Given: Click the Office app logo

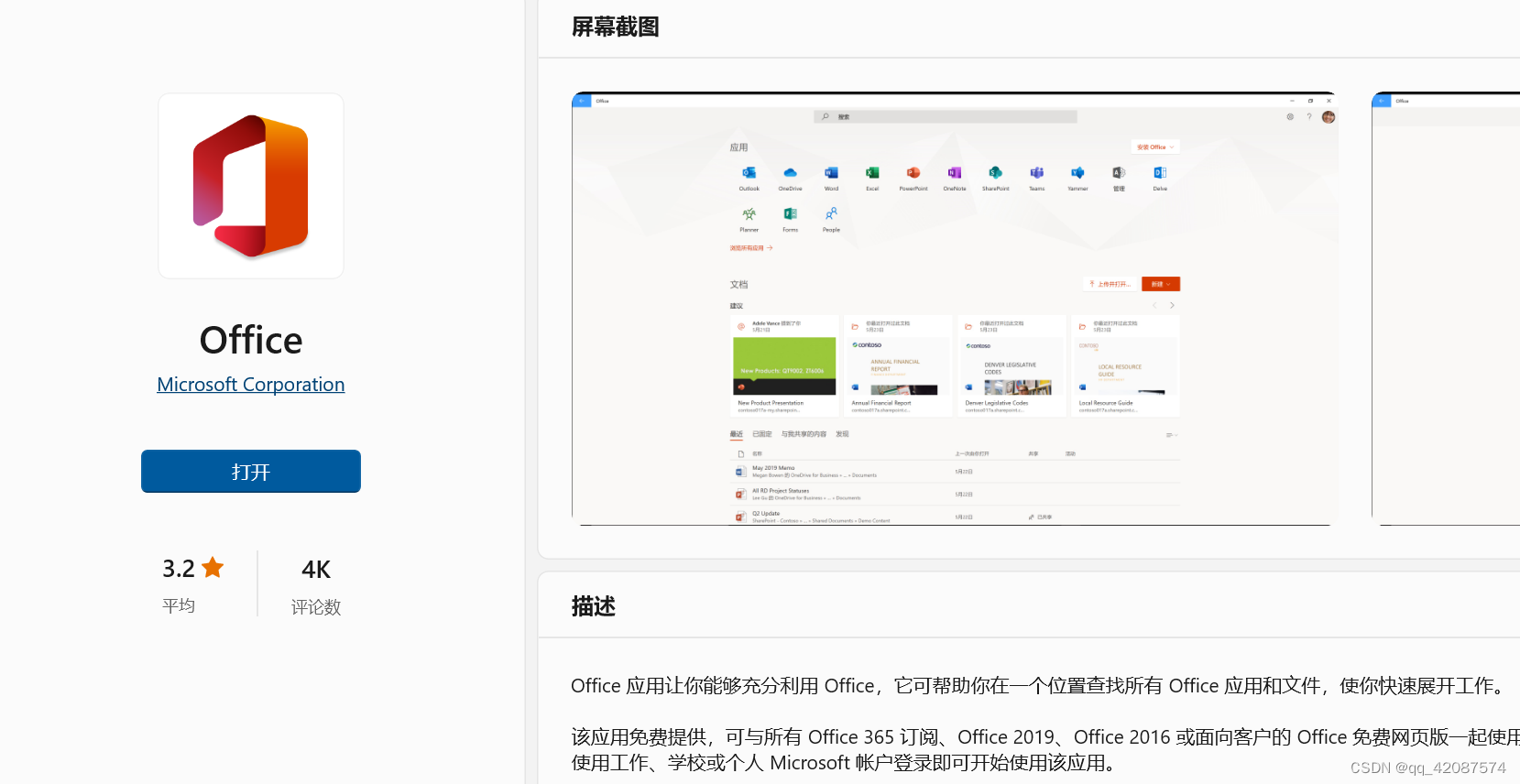Looking at the screenshot, I should coord(251,186).
